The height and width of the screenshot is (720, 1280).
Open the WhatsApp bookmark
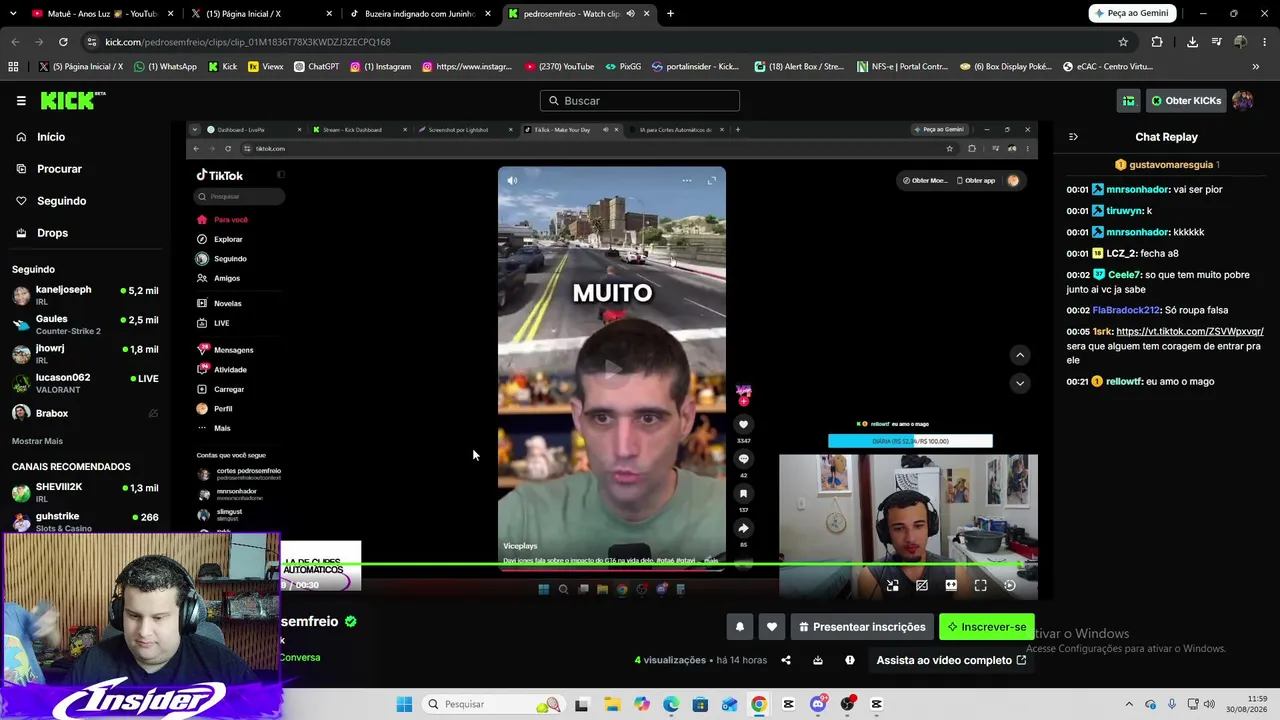165,67
